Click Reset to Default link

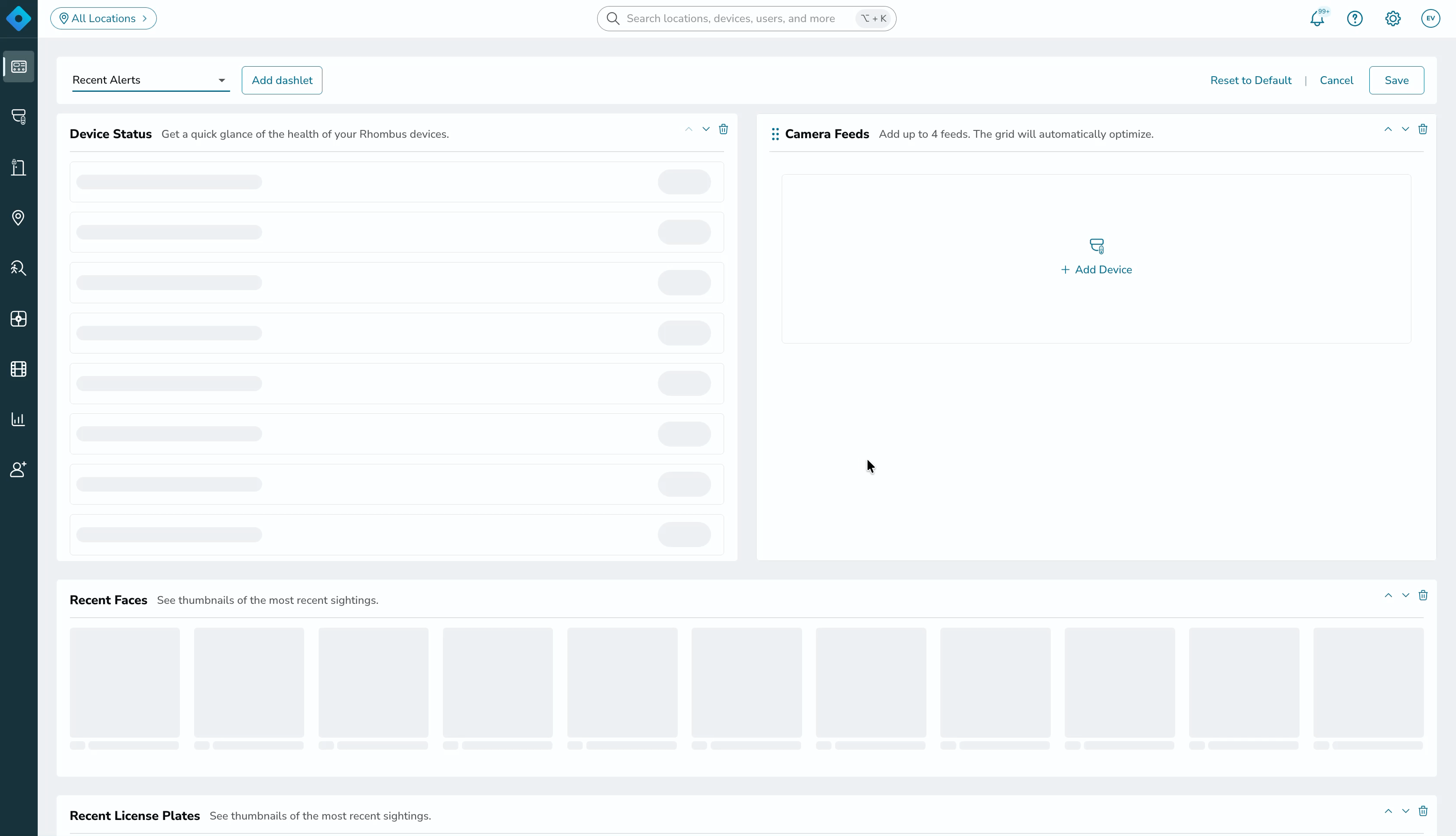pyautogui.click(x=1251, y=81)
